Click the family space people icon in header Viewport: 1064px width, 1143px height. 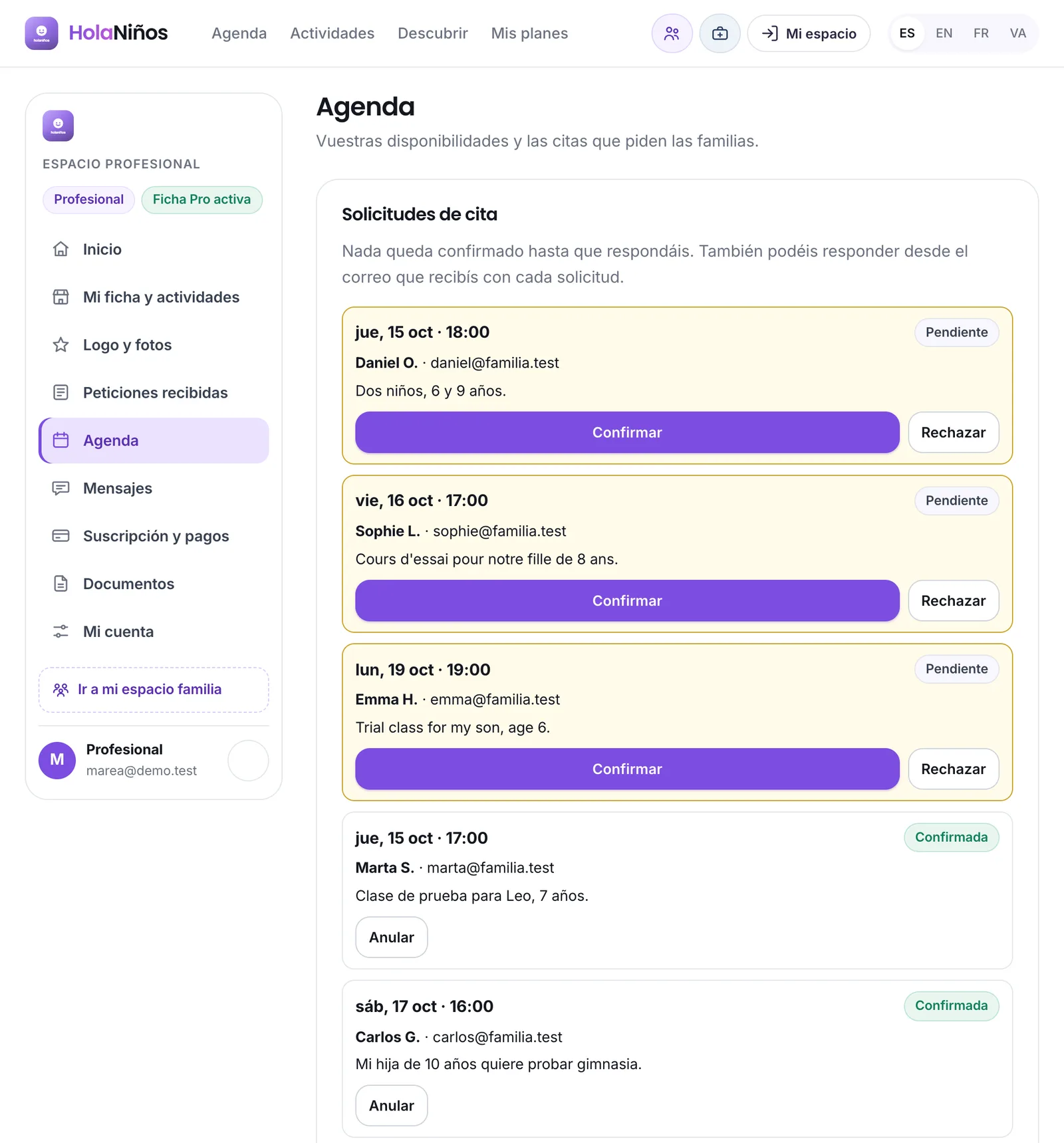click(672, 33)
